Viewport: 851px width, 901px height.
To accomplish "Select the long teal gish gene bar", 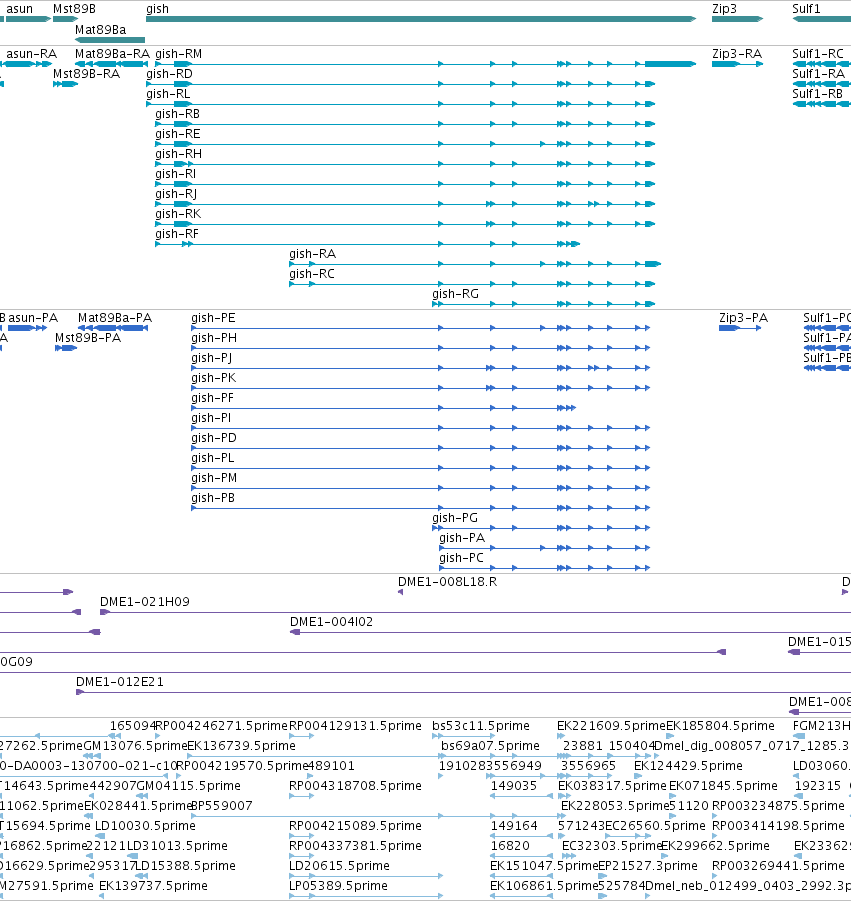I will [421, 19].
